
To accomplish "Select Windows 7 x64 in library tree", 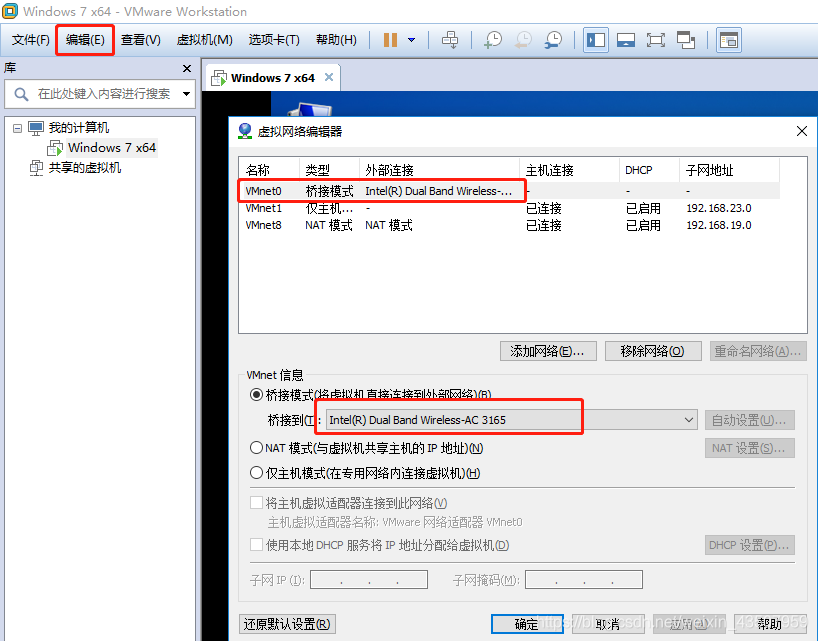I will point(112,148).
